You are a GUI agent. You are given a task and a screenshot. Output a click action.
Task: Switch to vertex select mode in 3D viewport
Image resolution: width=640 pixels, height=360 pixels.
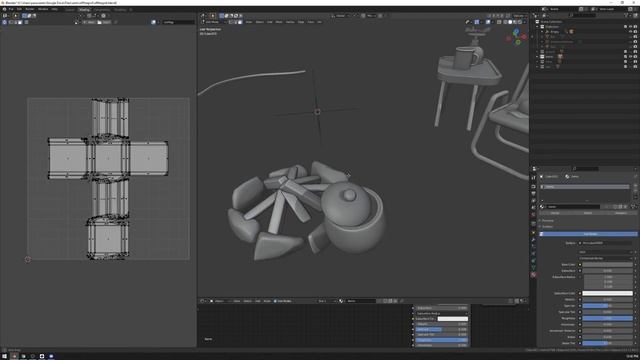tap(231, 22)
